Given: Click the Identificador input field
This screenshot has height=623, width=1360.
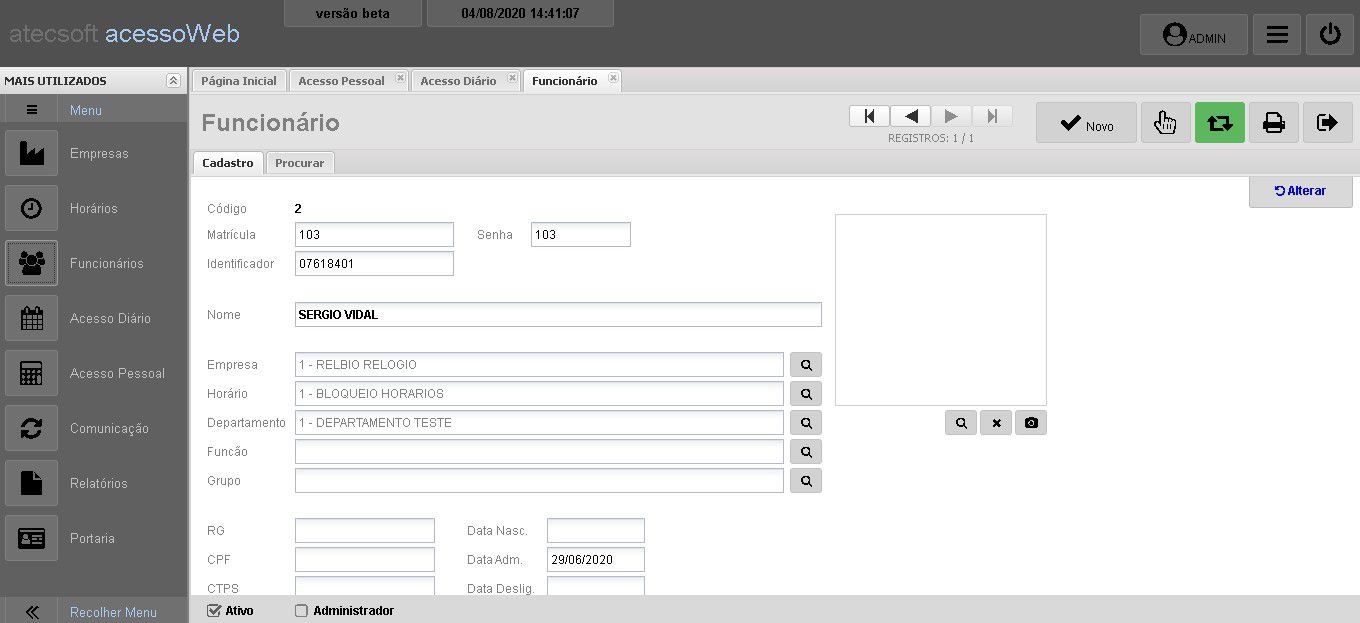Looking at the screenshot, I should point(374,264).
